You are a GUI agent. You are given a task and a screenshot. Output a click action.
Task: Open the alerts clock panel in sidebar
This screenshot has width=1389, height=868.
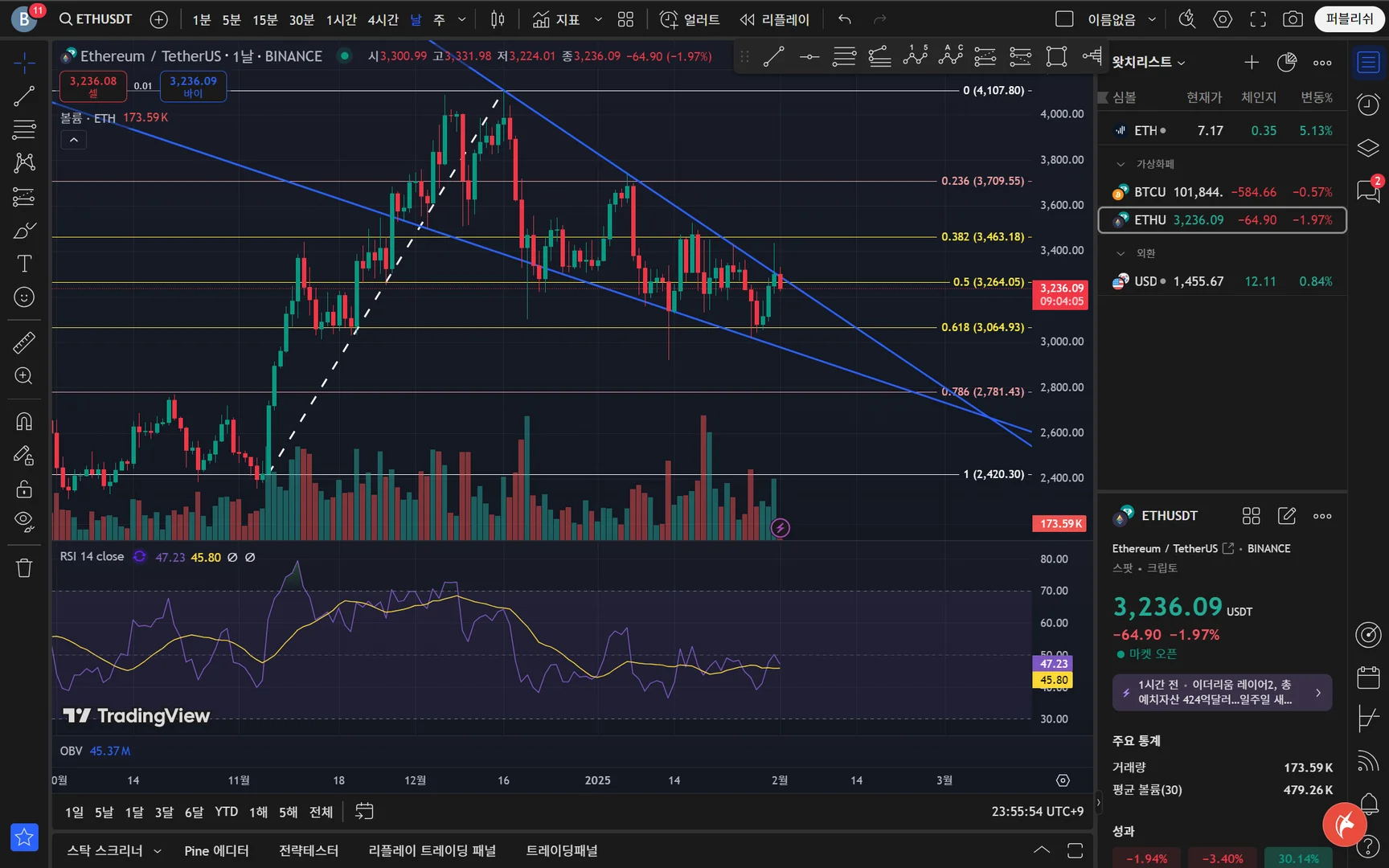point(1368,104)
